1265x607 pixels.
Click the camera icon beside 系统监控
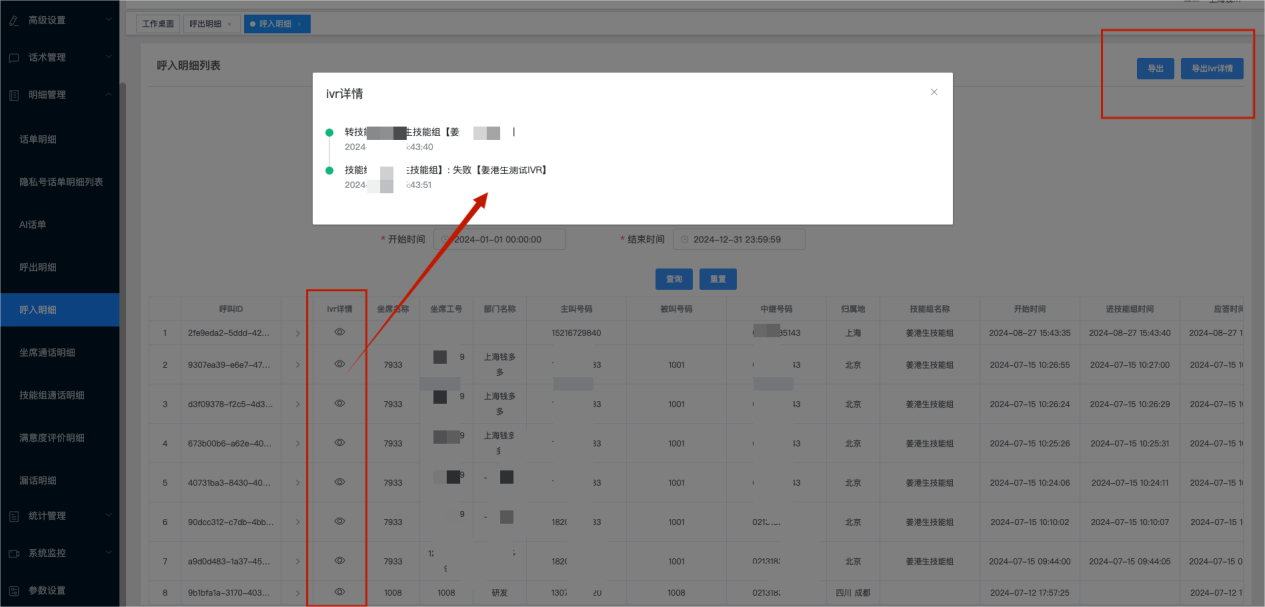[x=14, y=553]
